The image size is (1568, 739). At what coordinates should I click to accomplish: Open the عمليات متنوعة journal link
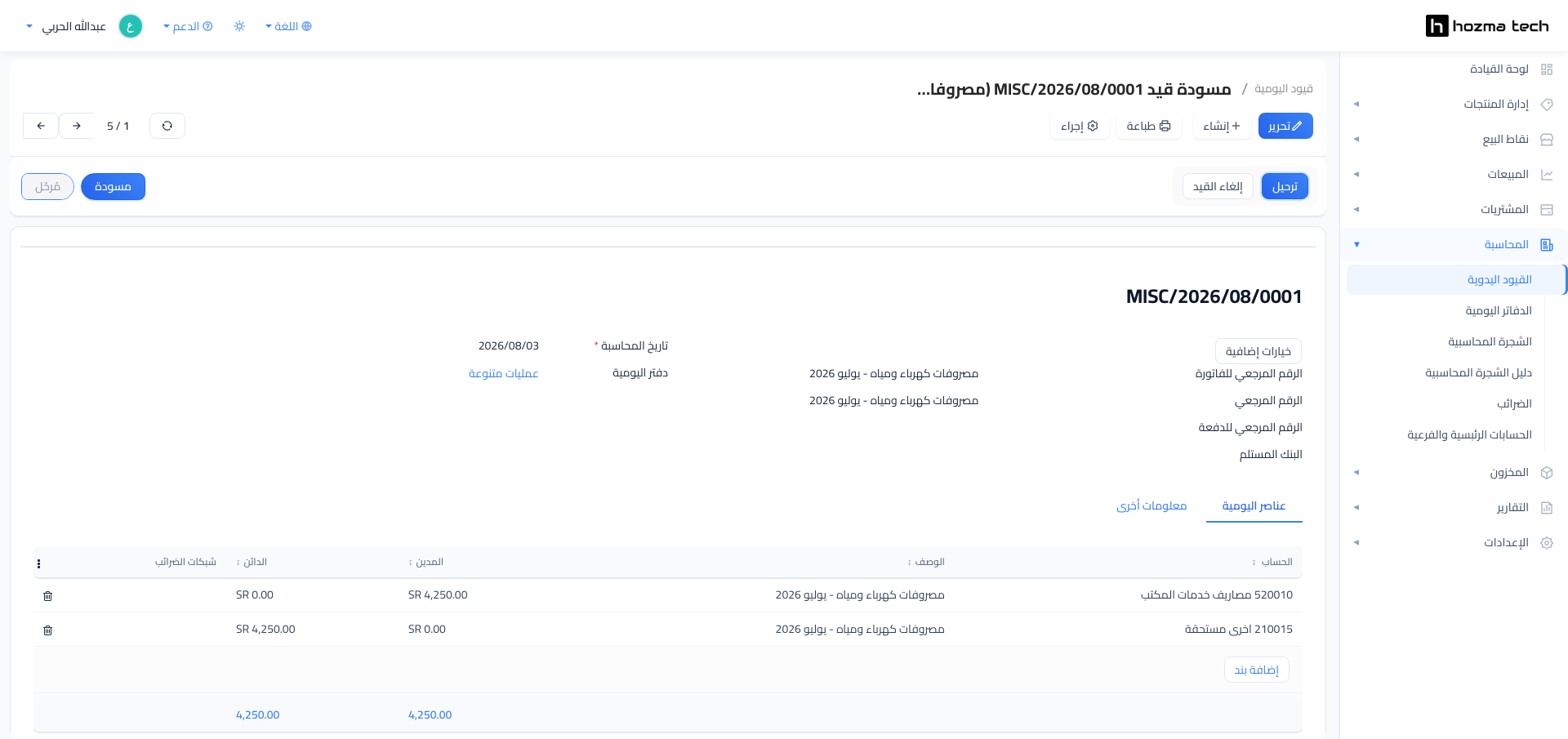[504, 374]
